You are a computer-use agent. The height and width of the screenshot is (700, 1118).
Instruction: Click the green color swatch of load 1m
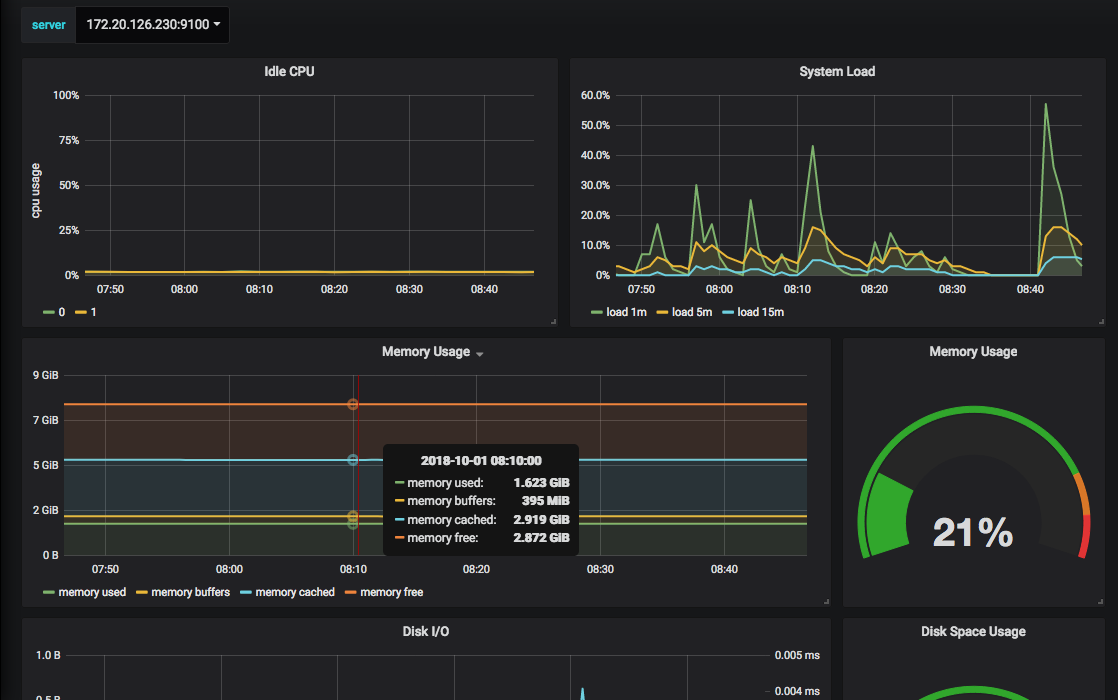click(597, 312)
